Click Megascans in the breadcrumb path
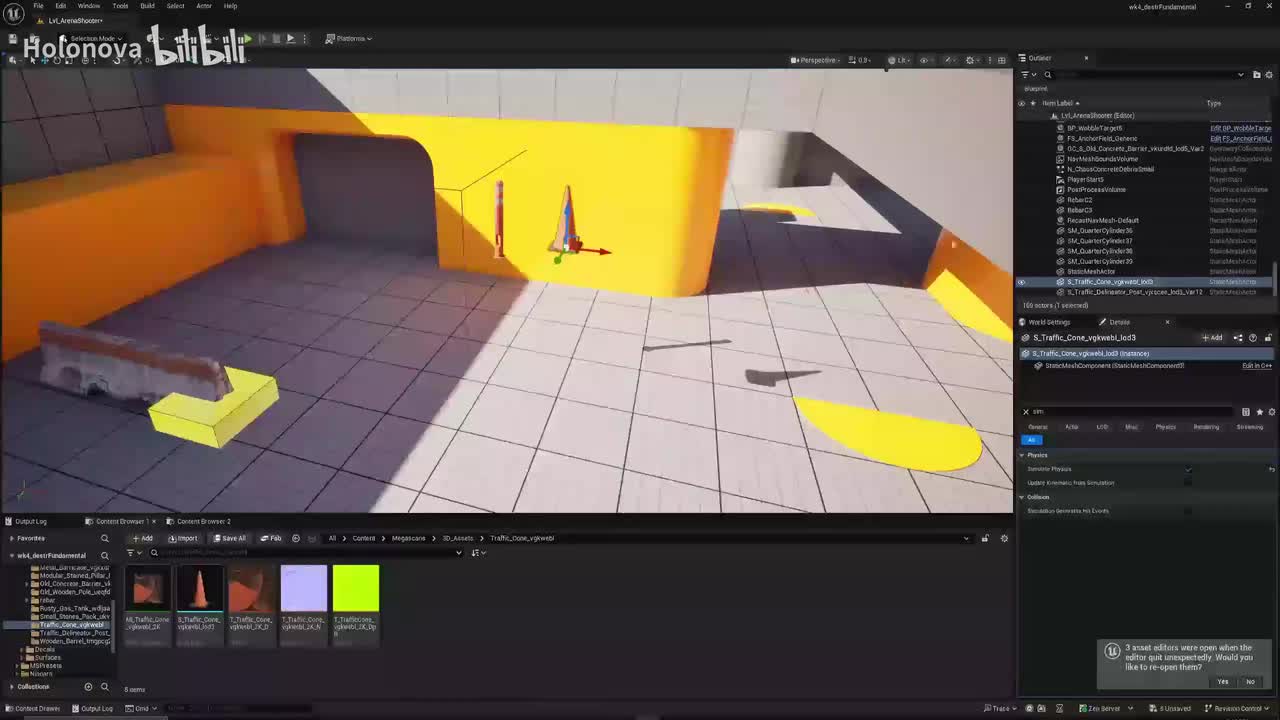Image resolution: width=1280 pixels, height=720 pixels. click(409, 538)
